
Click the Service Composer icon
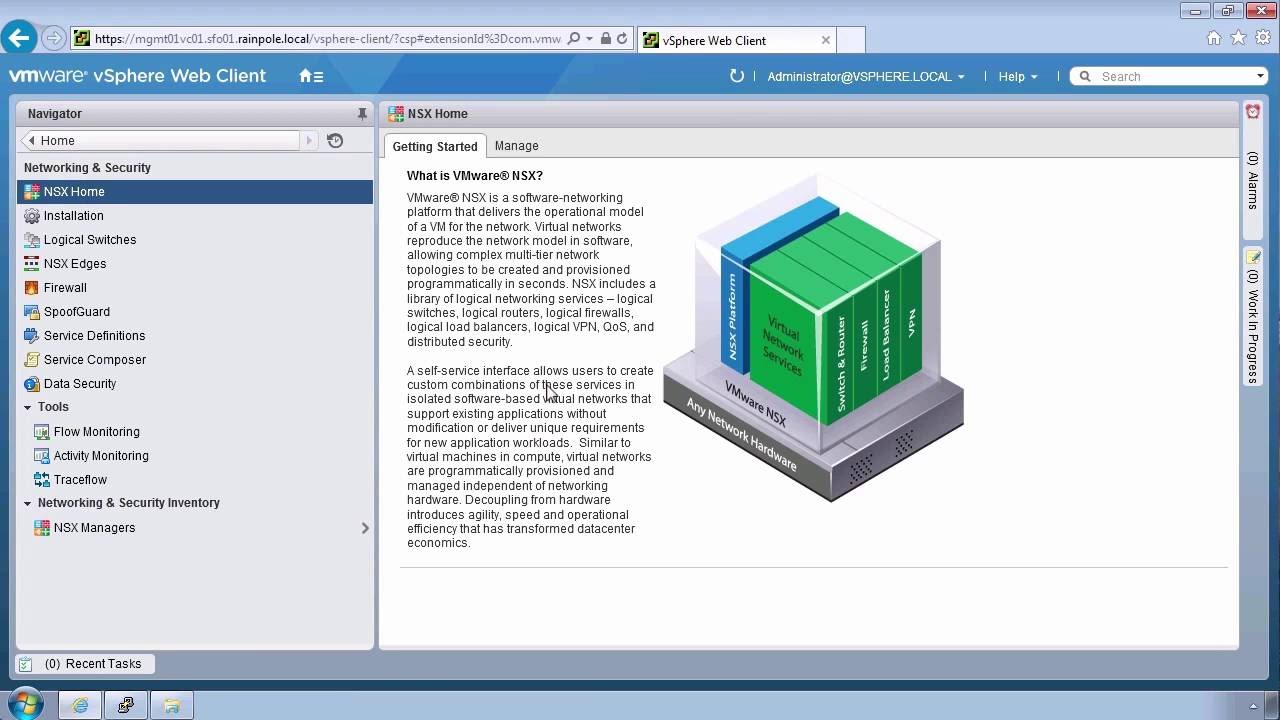(32, 360)
